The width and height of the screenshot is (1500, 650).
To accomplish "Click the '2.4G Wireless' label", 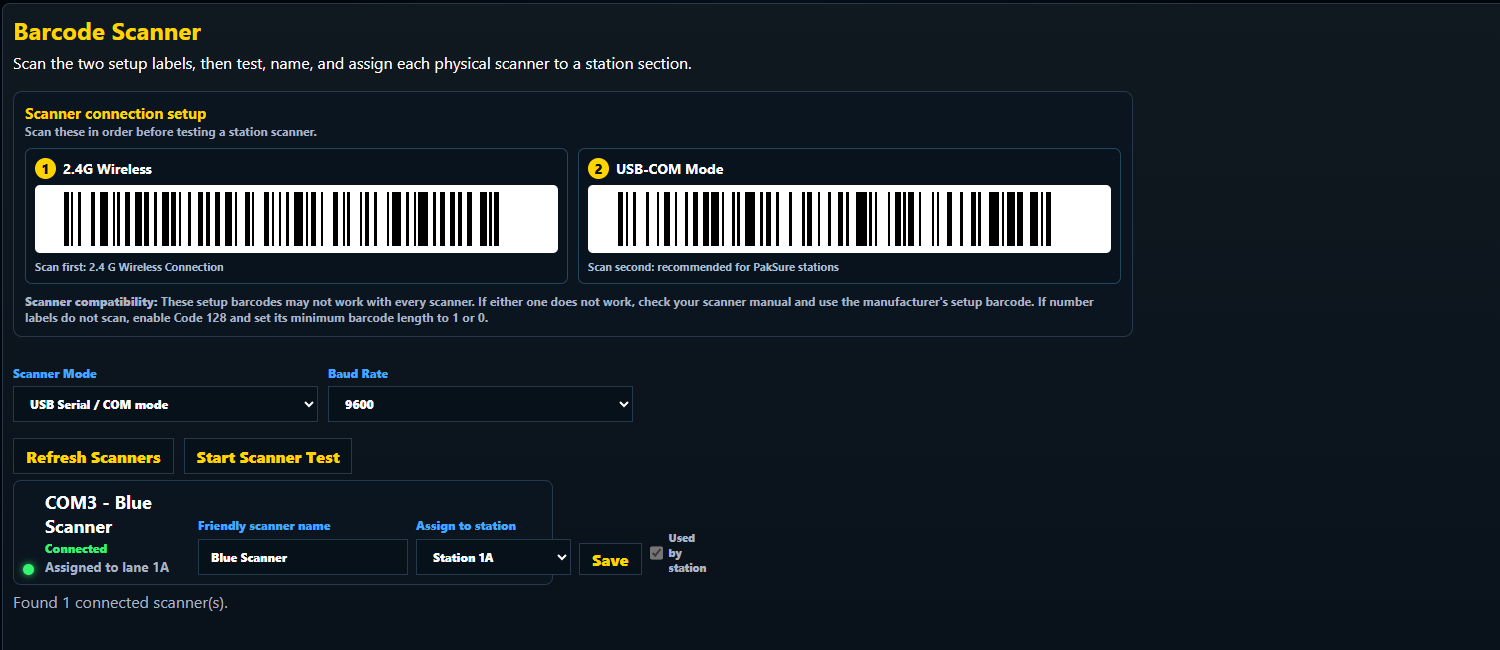I will click(x=107, y=169).
